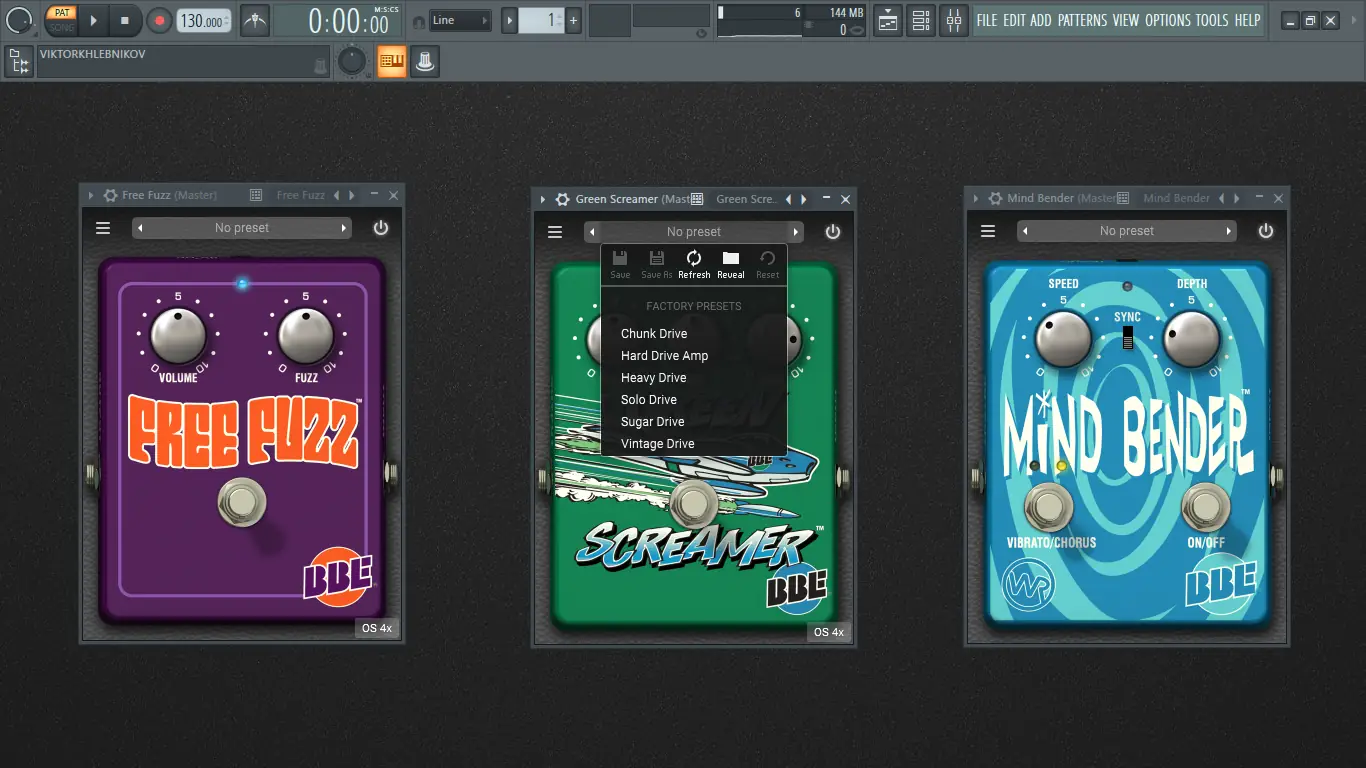Switch to PAT pattern mode

click(x=62, y=13)
